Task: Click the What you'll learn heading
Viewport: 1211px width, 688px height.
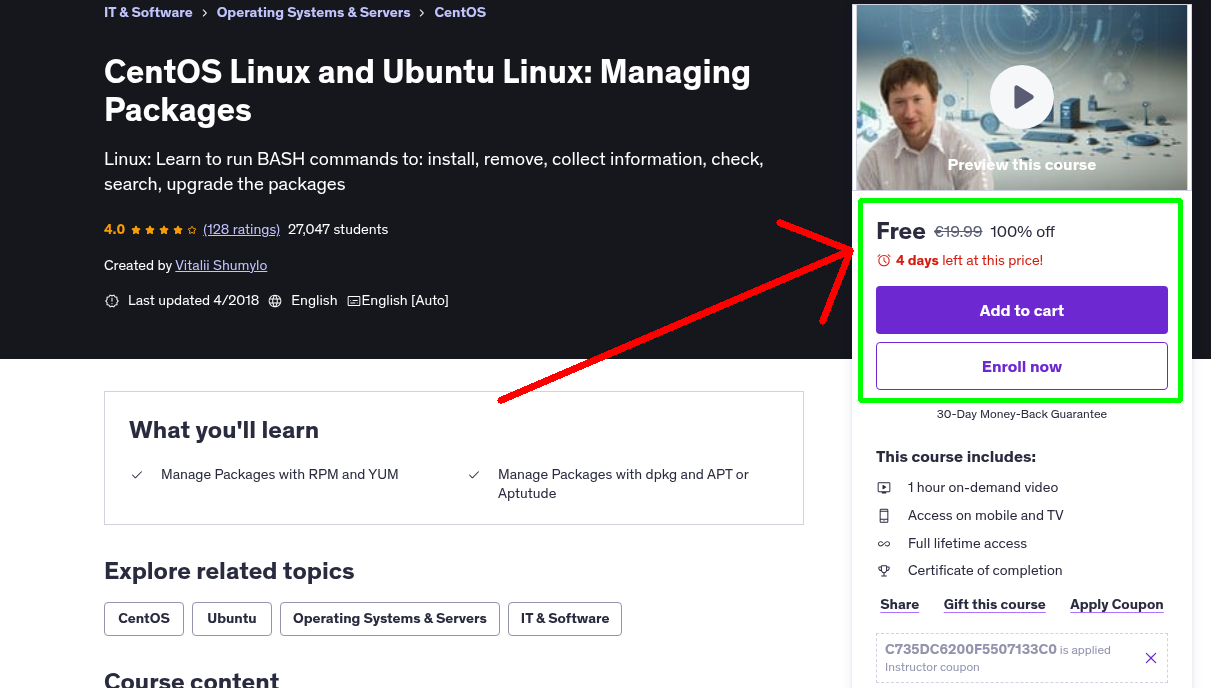Action: (224, 430)
